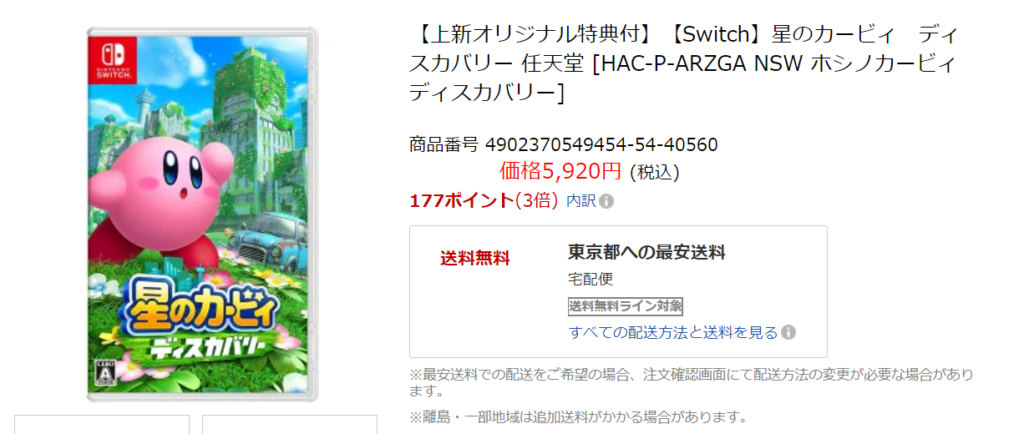The image size is (1024, 434).
Task: Click the 送料無料ライン対象 badge
Action: (626, 305)
